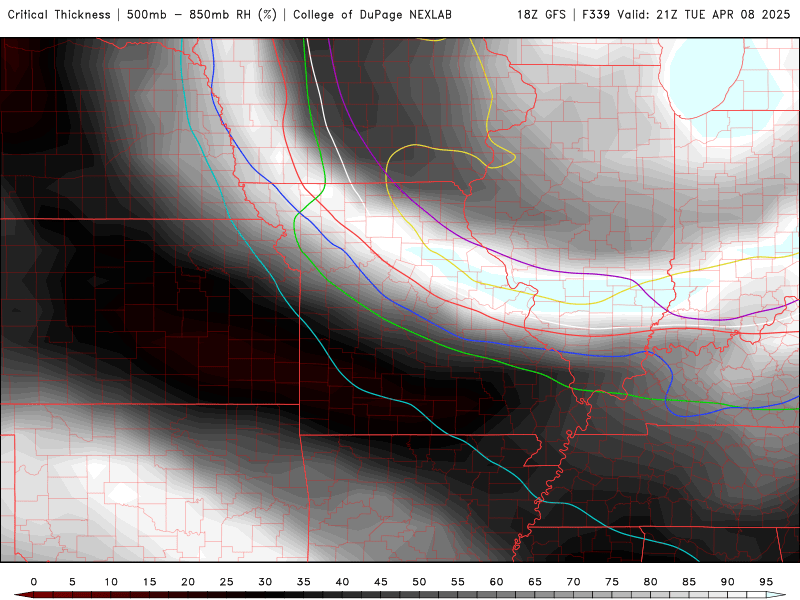Click the "85" colorbar label
This screenshot has width=800, height=600.
[689, 582]
